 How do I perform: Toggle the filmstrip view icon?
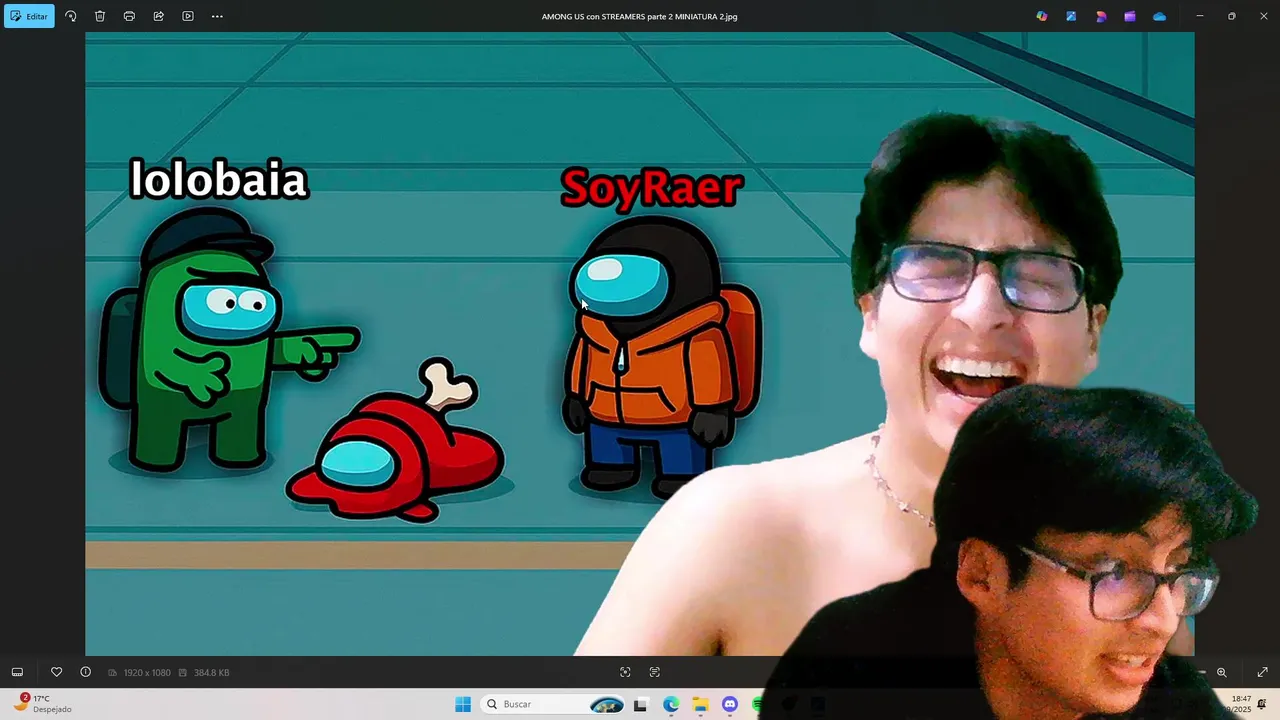(x=17, y=672)
